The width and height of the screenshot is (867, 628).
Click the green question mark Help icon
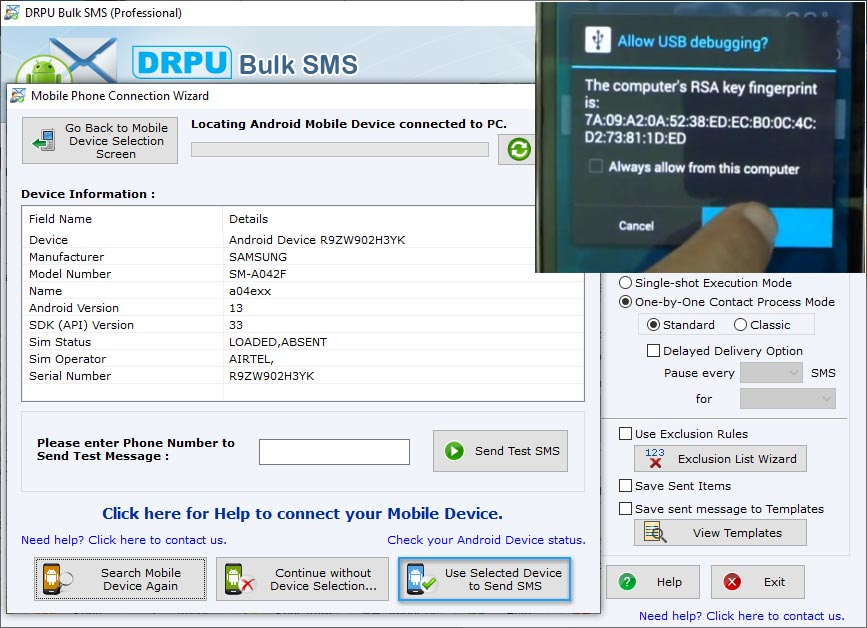point(627,582)
